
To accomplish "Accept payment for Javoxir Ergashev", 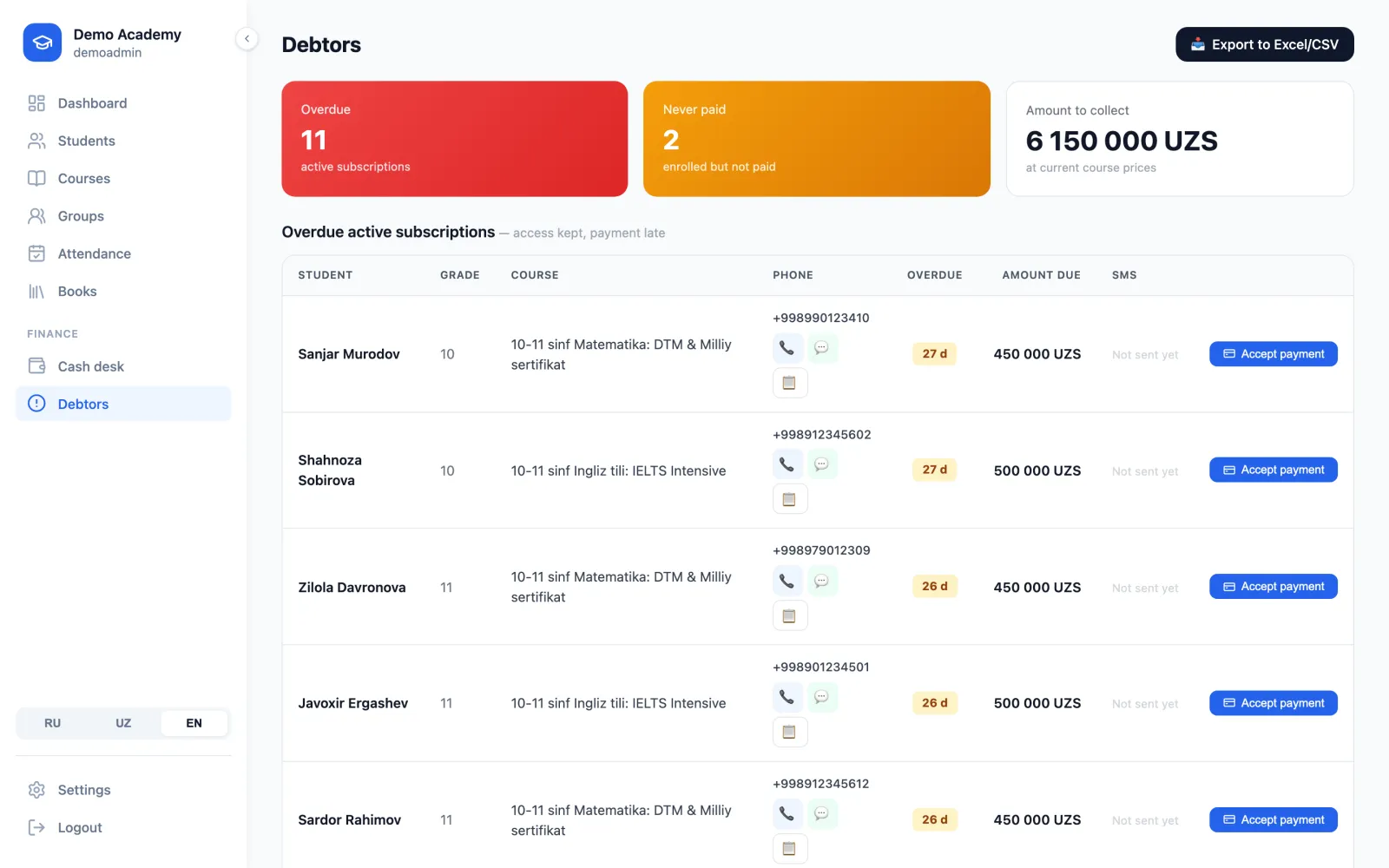I will [1273, 703].
